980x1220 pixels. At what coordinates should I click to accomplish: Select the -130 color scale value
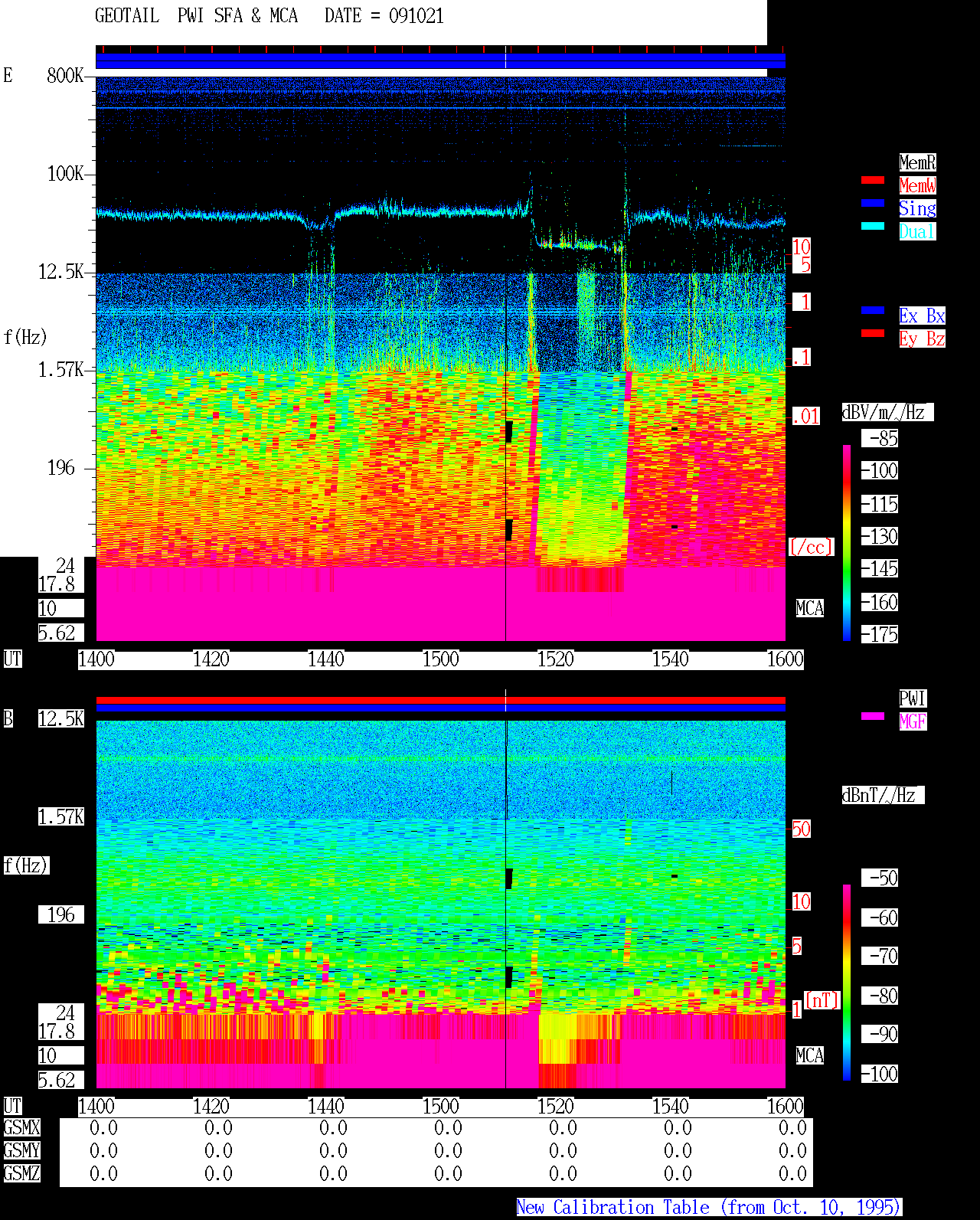(880, 536)
